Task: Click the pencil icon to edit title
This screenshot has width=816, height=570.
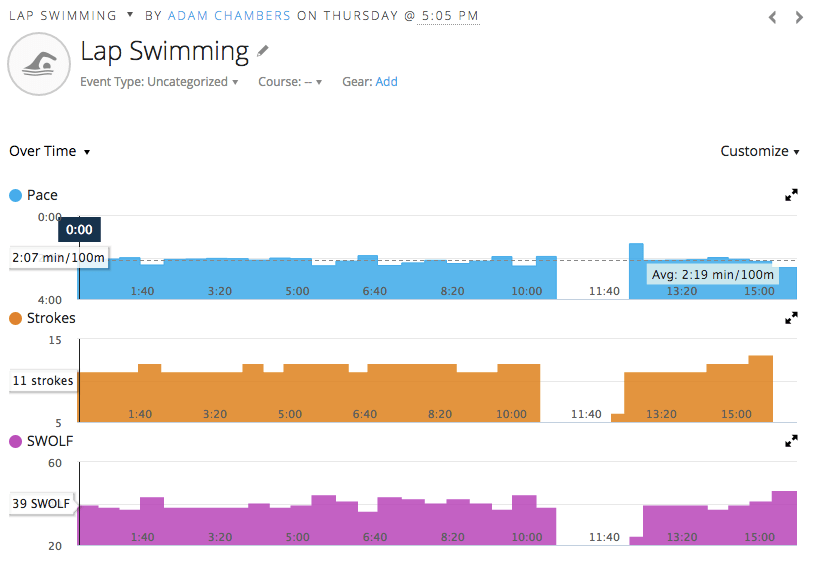Action: click(263, 51)
